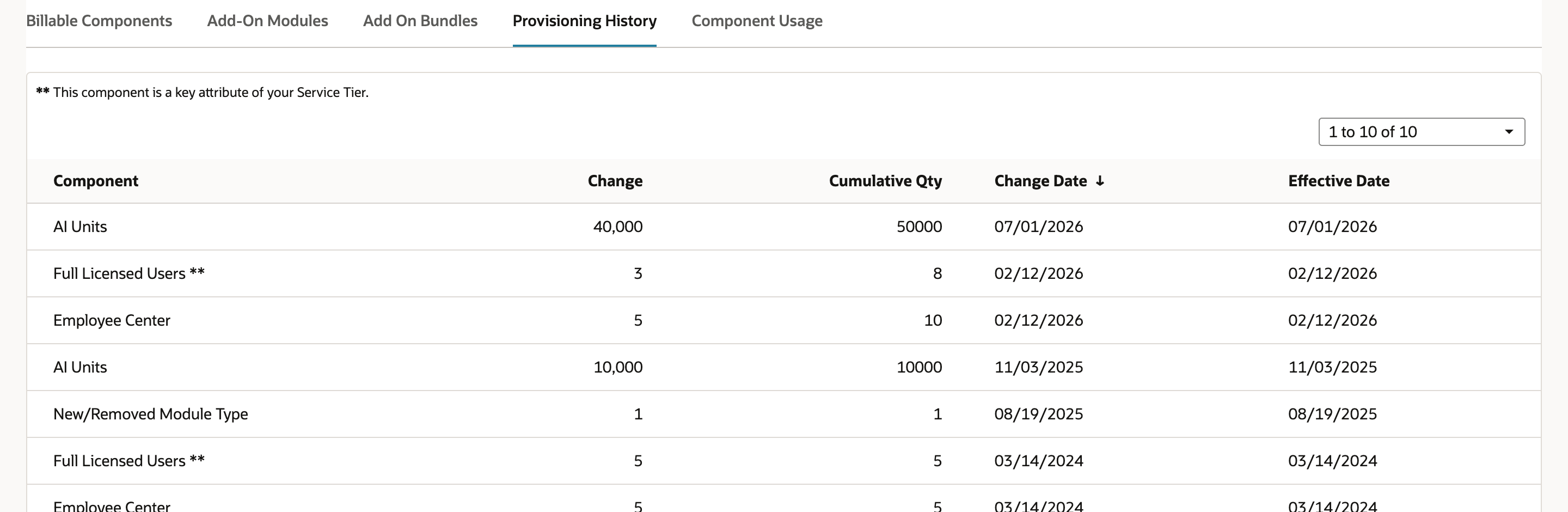Click Change Date 02/12/2026 in Full Licensed Users row
1568x512 pixels.
tap(1038, 273)
